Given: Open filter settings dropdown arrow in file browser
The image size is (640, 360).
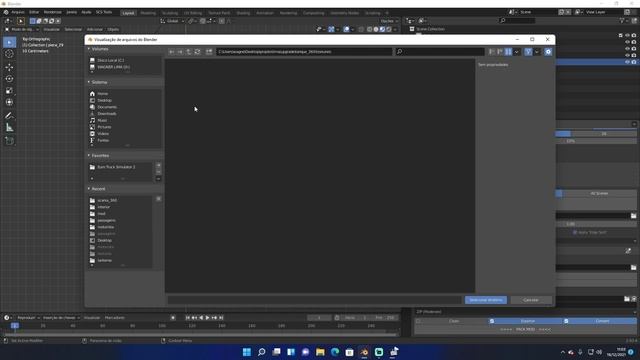Looking at the screenshot, I should 537,52.
